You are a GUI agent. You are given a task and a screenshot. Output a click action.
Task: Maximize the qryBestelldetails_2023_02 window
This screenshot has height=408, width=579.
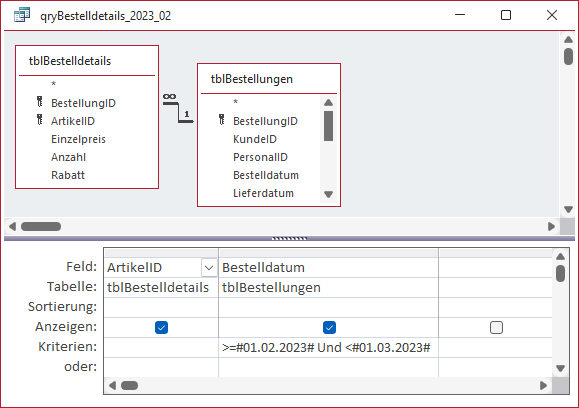[x=506, y=15]
